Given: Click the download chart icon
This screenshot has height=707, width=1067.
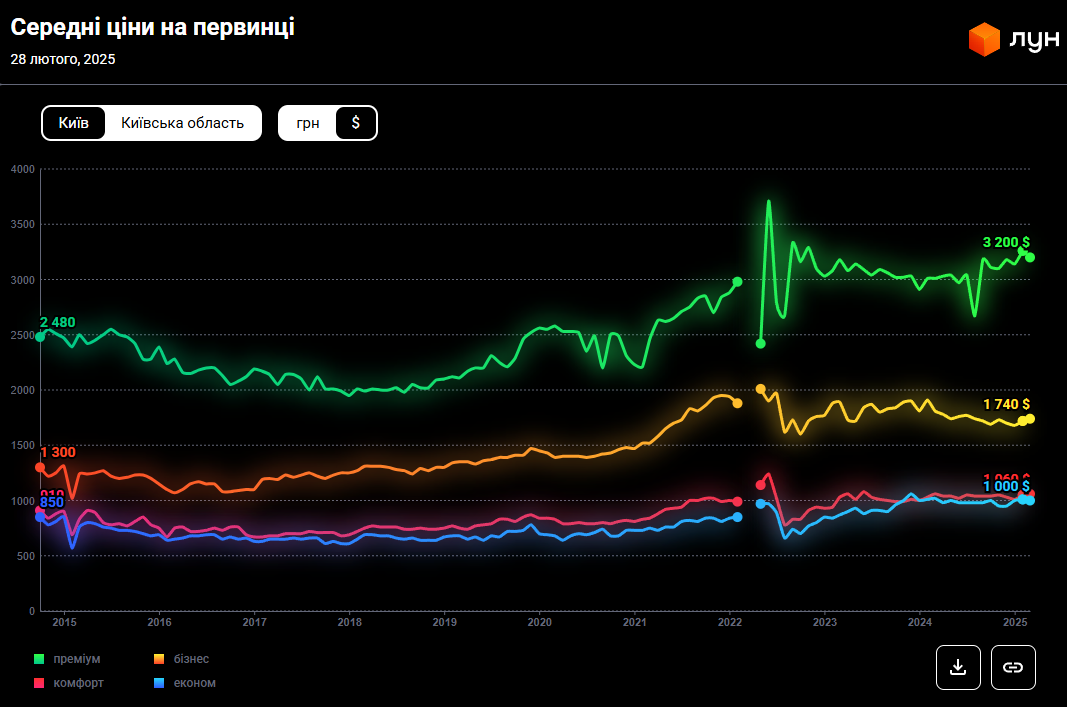Looking at the screenshot, I should (958, 667).
